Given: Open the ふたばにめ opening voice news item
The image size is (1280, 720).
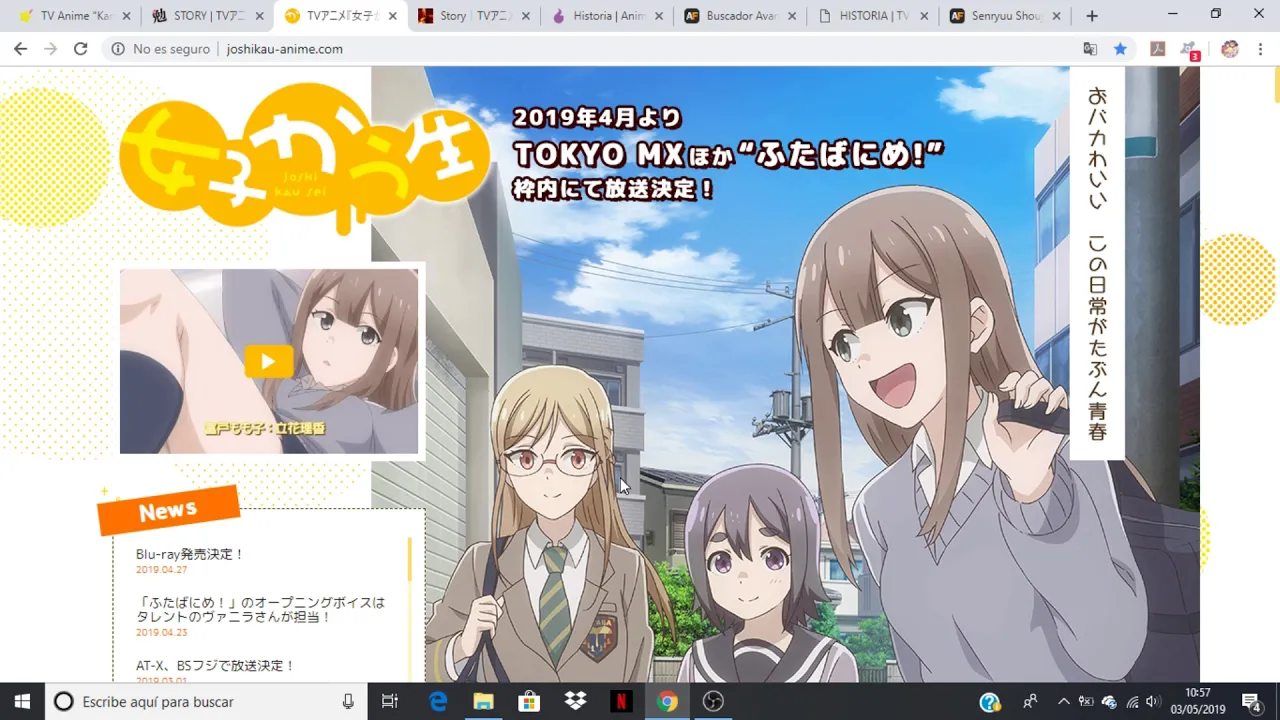Looking at the screenshot, I should [260, 610].
